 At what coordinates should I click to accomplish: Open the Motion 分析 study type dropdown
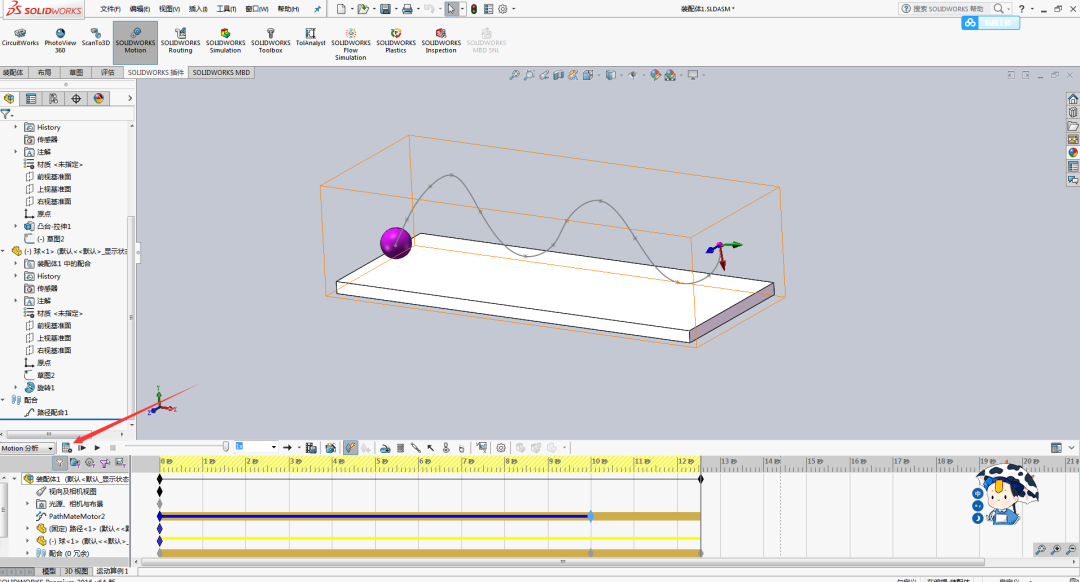[x=50, y=447]
